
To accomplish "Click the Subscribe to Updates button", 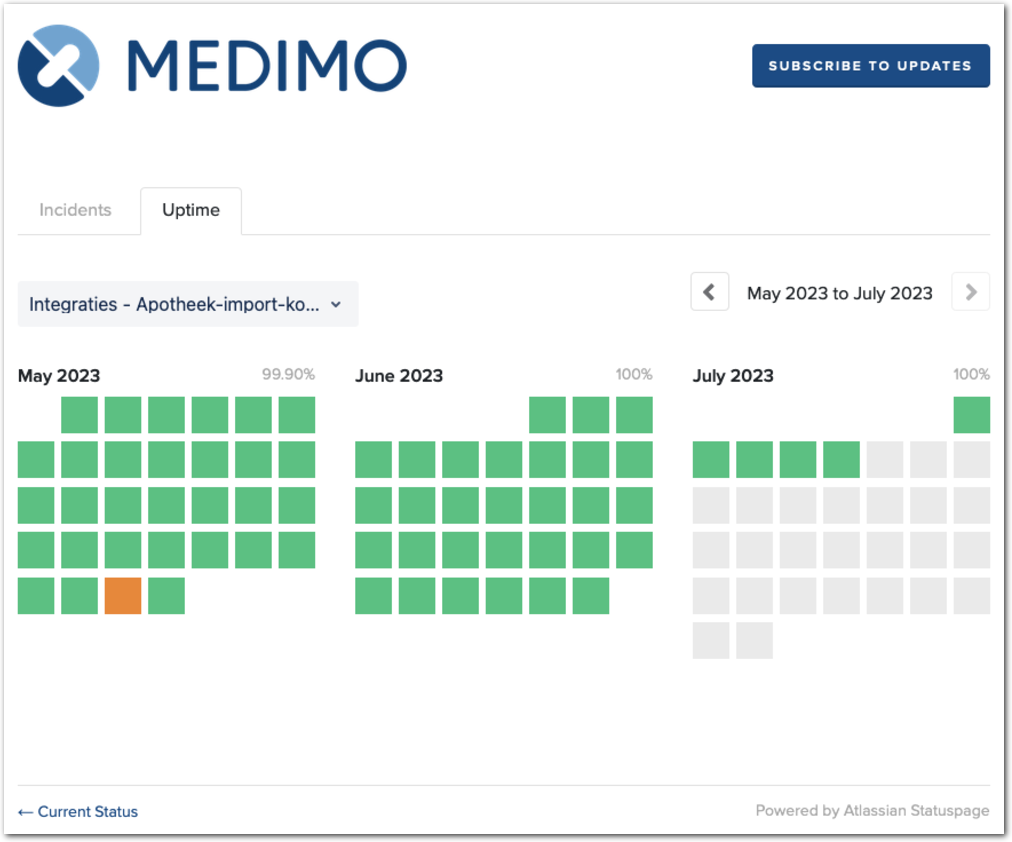I will click(x=870, y=66).
